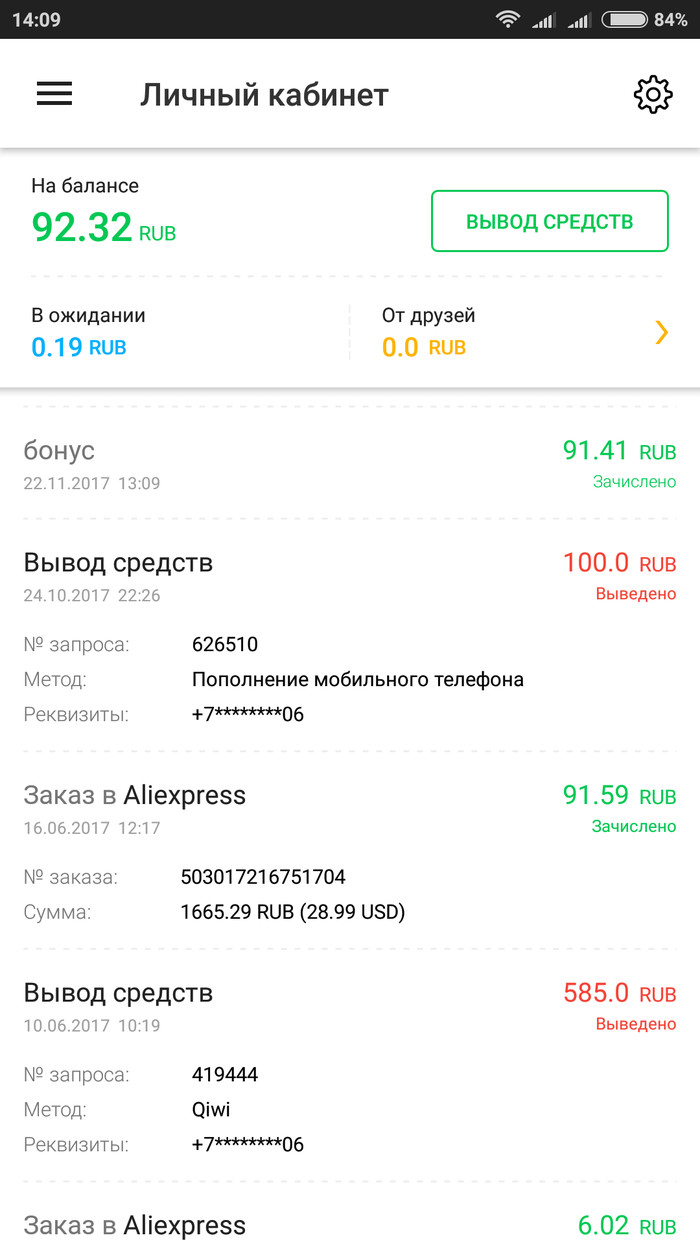Tap the Личный кабинет page title
Screen dimensions: 700x1244
[264, 95]
